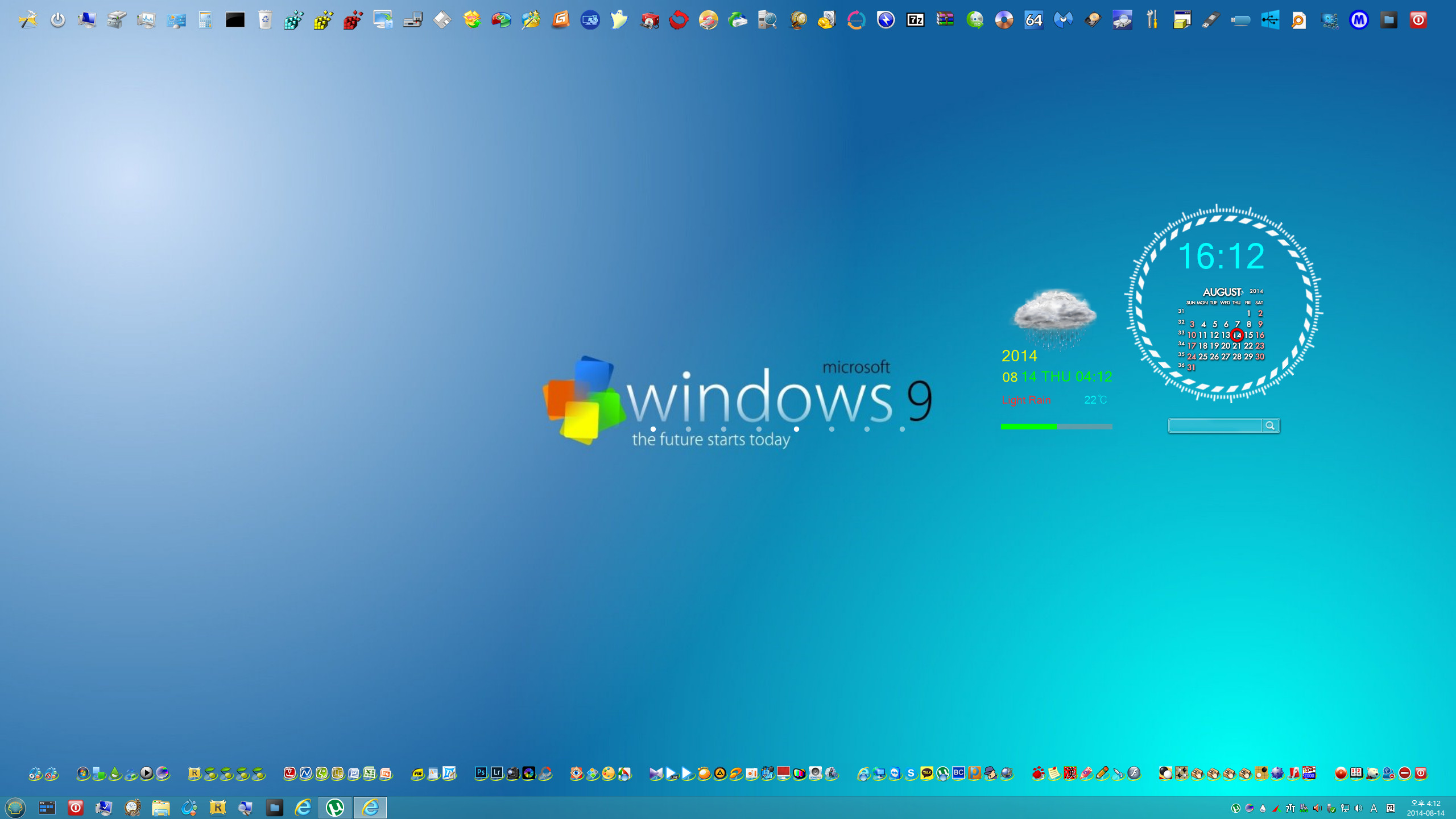Launch the yellow registry cubes icon
The height and width of the screenshot is (819, 1456).
click(324, 20)
